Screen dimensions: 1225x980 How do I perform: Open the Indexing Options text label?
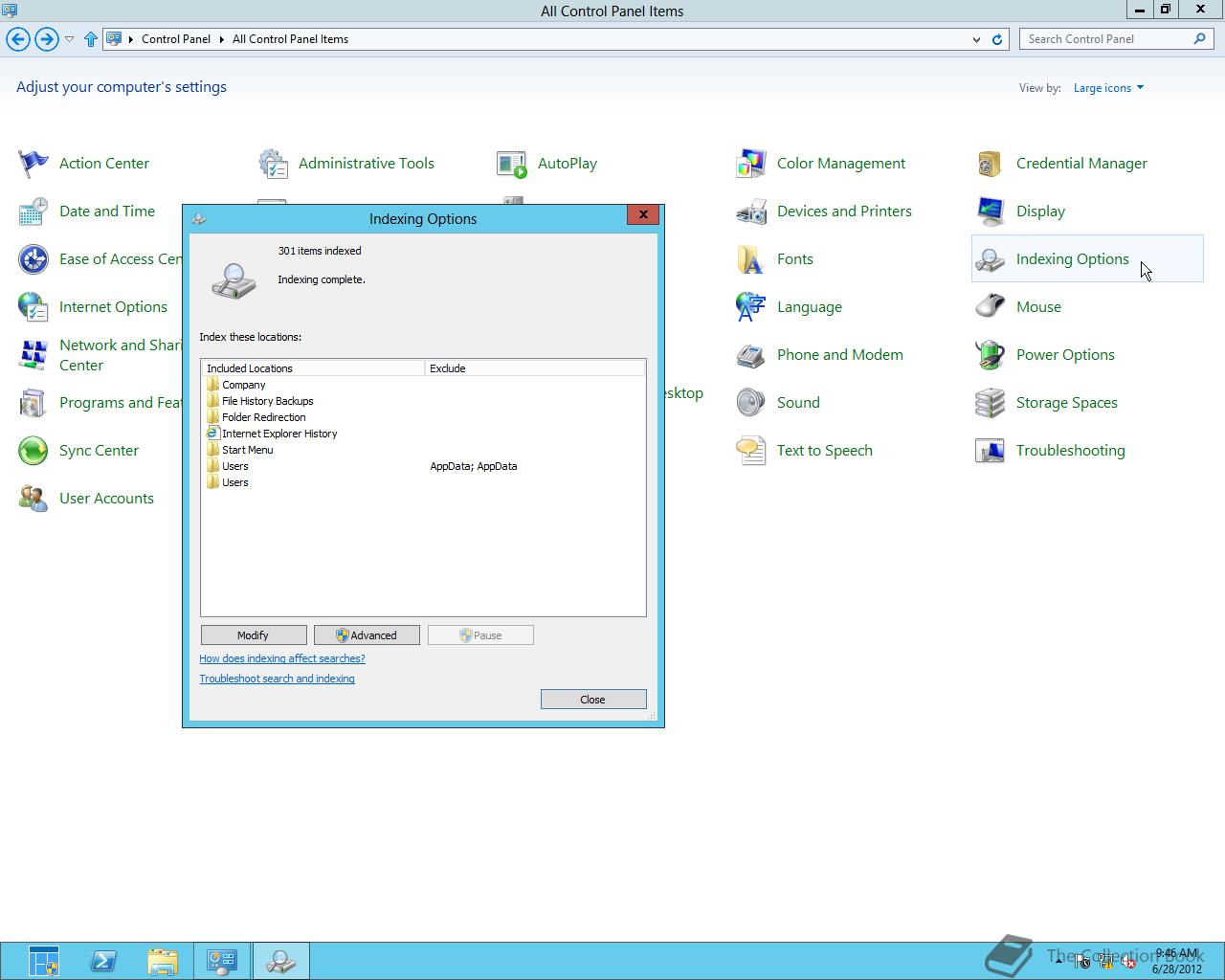coord(1072,259)
